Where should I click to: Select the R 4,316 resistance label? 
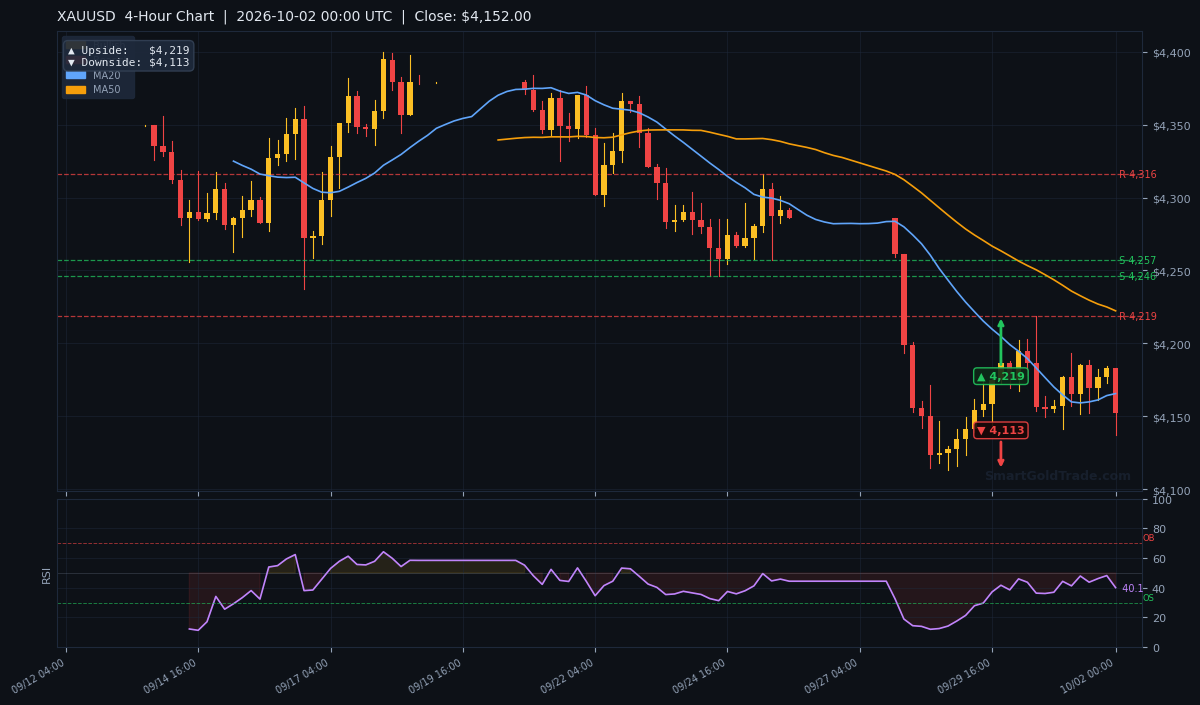click(x=1137, y=174)
